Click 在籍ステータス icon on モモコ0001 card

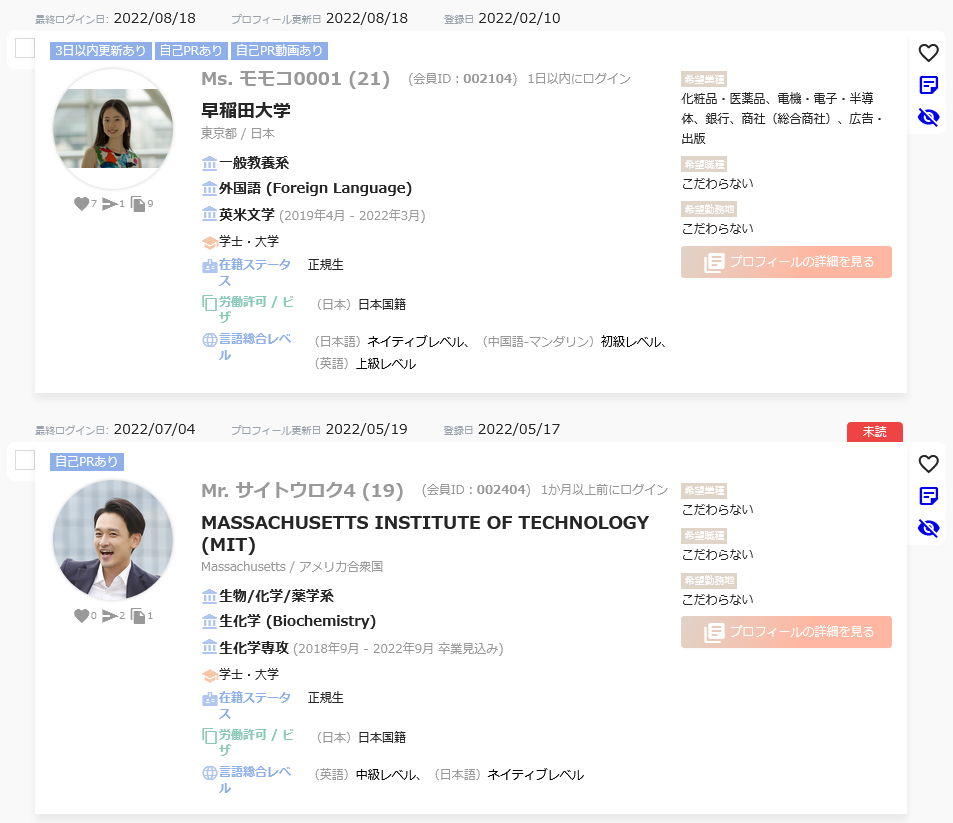click(209, 266)
